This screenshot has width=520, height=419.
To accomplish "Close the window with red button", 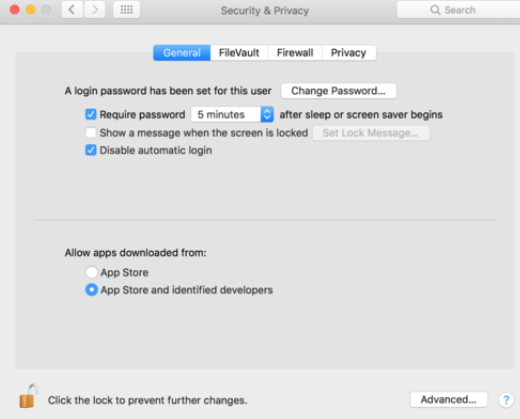I will [15, 10].
